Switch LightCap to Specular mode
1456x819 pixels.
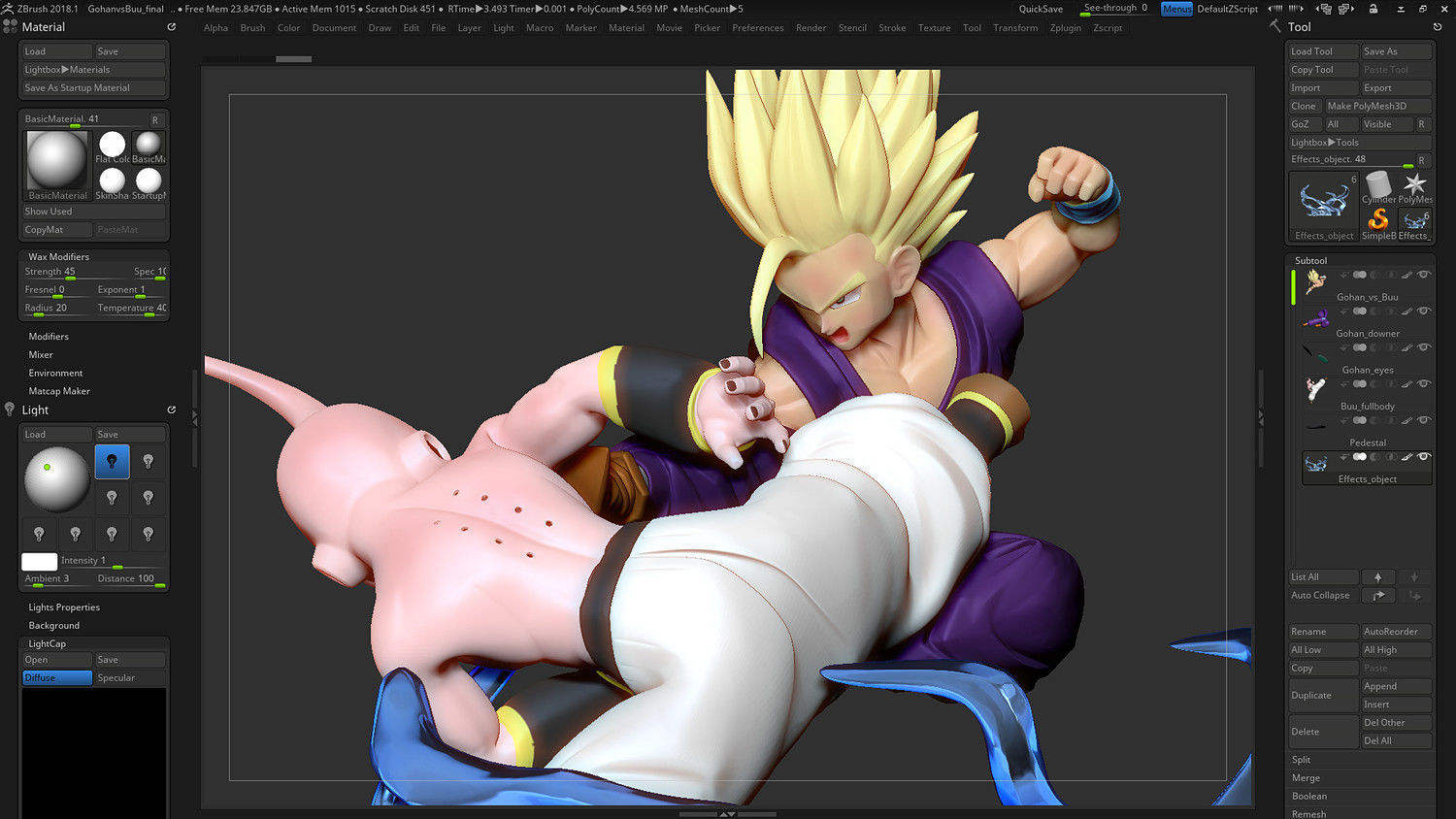tap(130, 677)
